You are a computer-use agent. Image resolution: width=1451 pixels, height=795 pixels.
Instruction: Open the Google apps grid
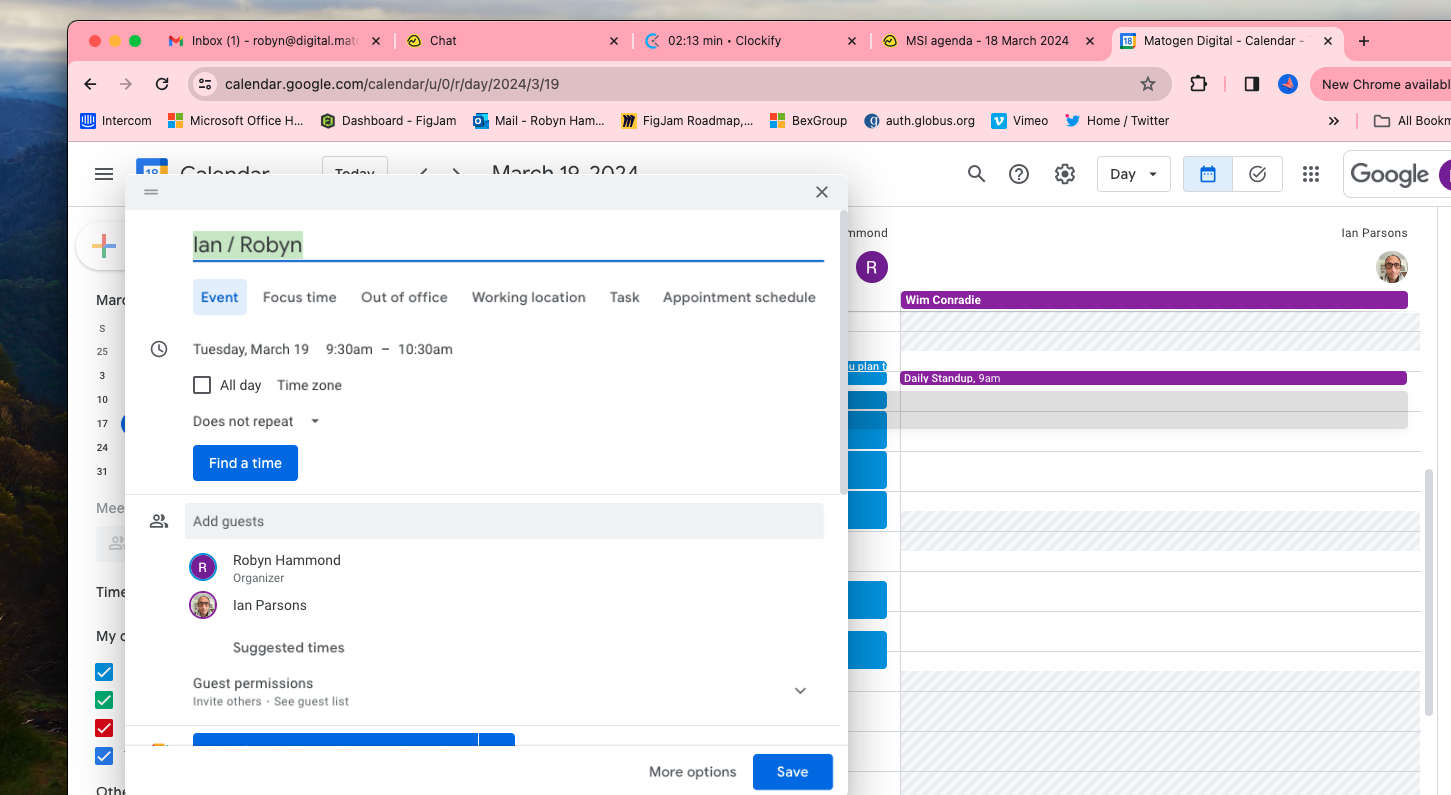pos(1310,174)
